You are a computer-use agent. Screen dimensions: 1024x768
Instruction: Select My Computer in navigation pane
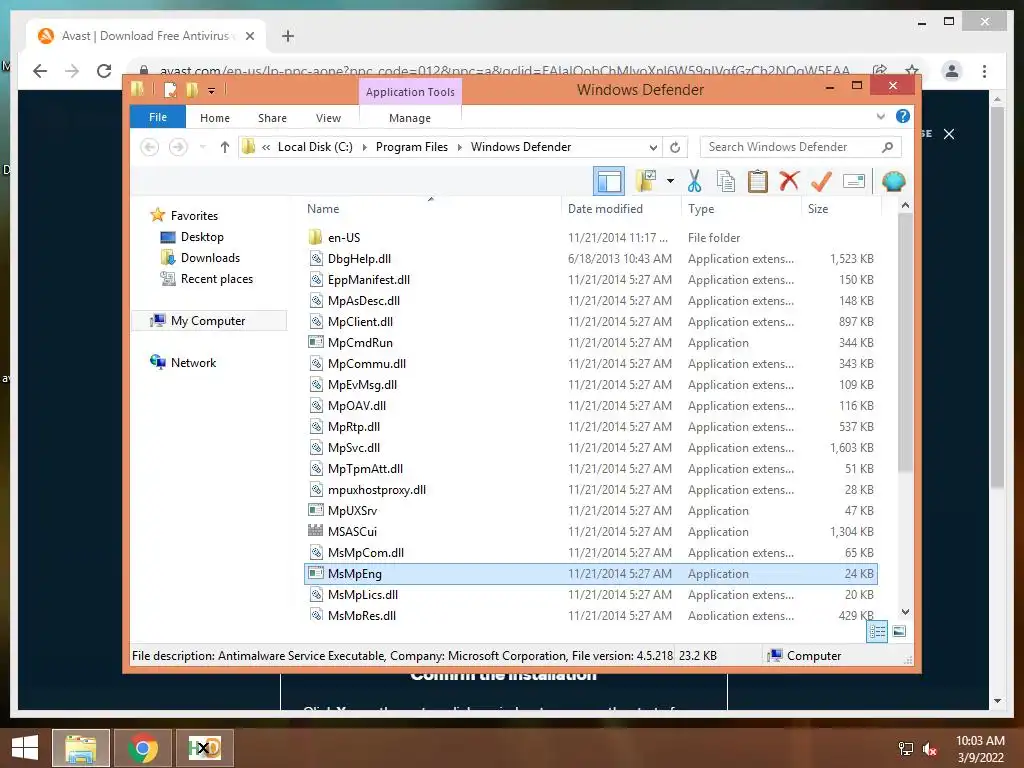[208, 321]
